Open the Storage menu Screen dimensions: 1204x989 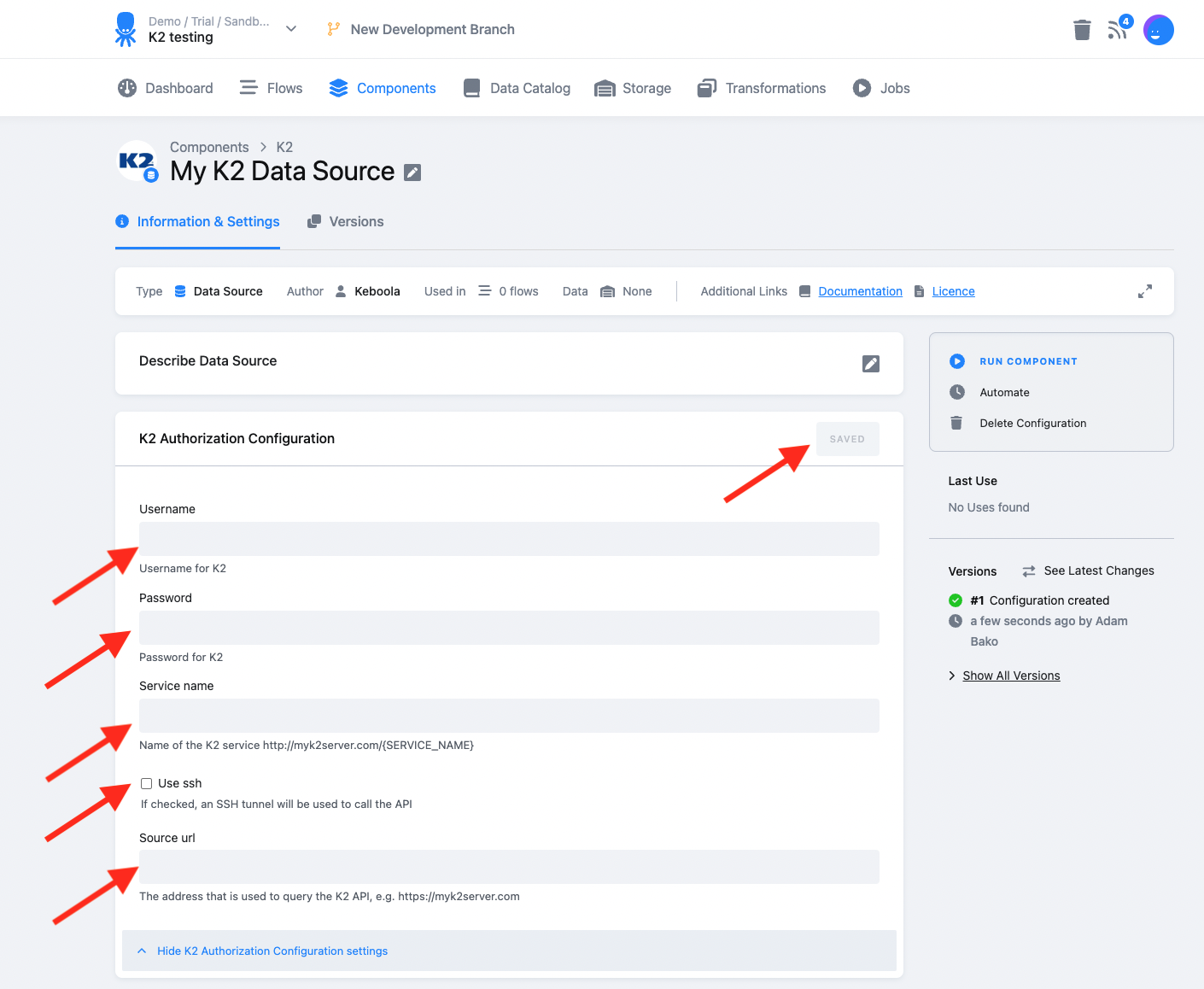[x=633, y=88]
